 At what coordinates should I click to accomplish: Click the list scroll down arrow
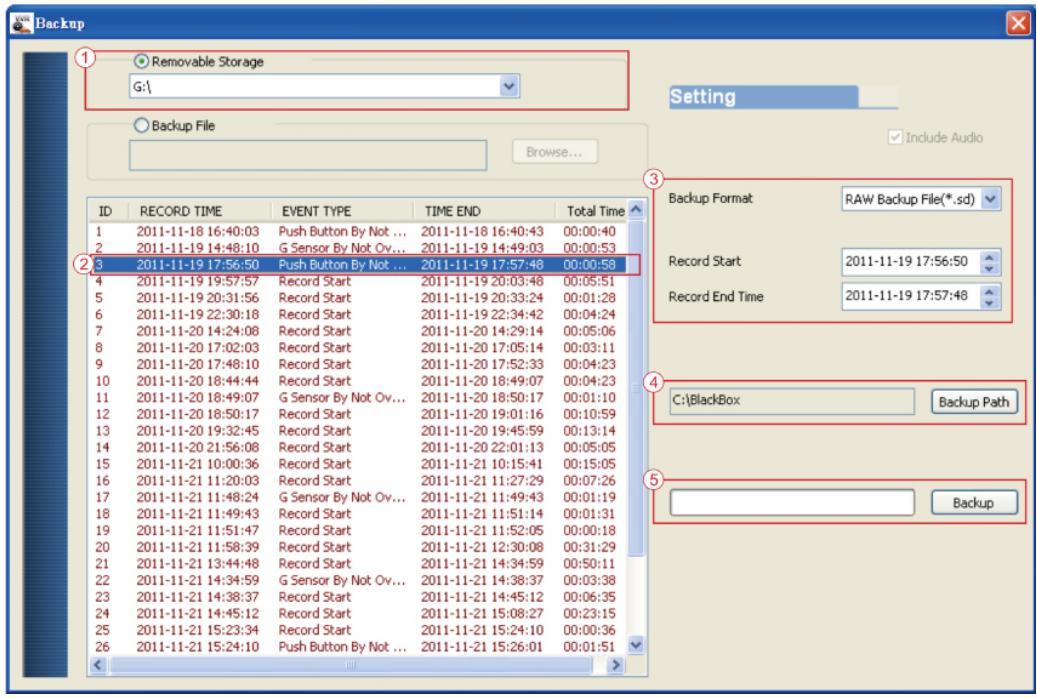[x=636, y=645]
